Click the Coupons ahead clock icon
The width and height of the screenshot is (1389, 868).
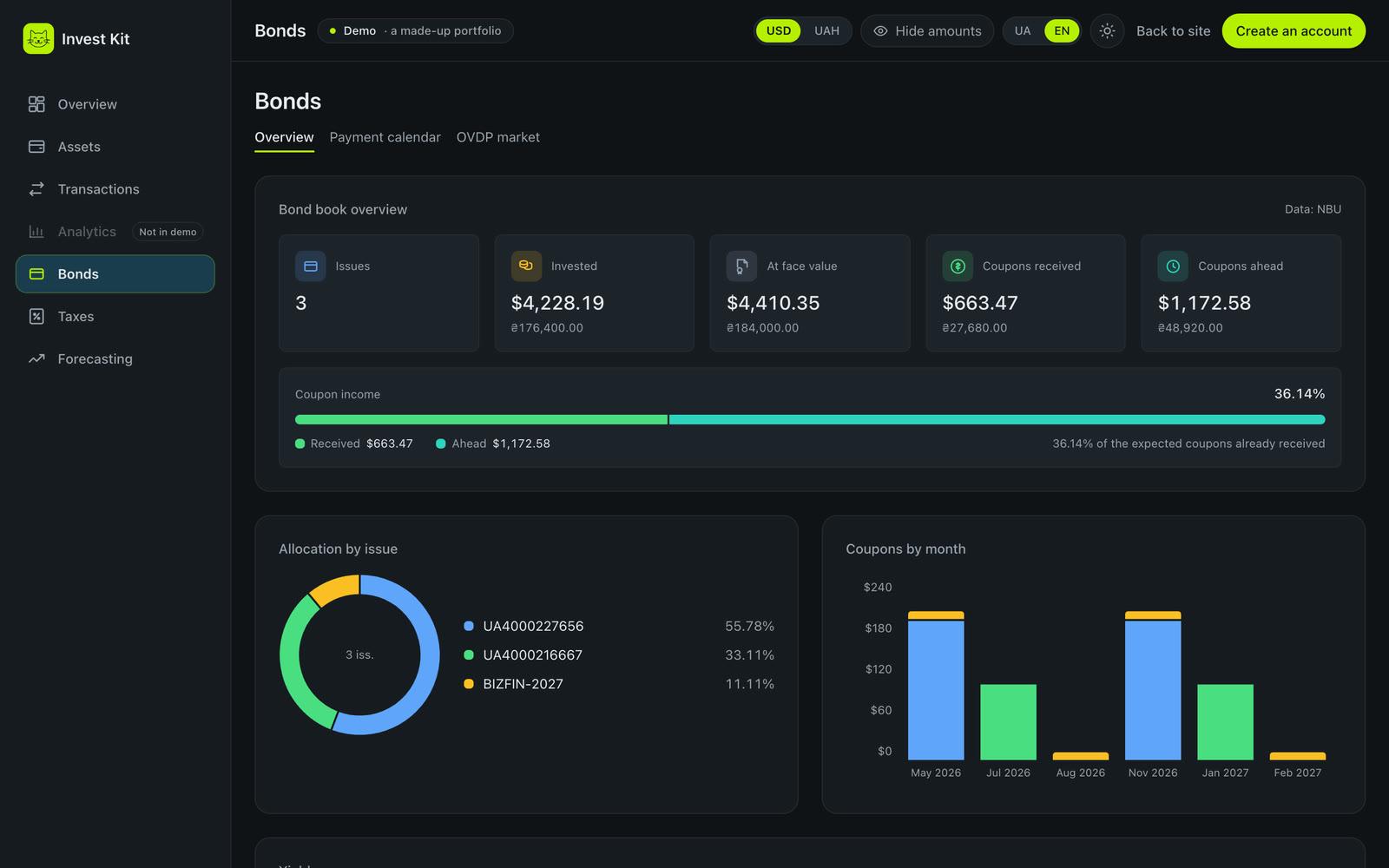point(1173,266)
